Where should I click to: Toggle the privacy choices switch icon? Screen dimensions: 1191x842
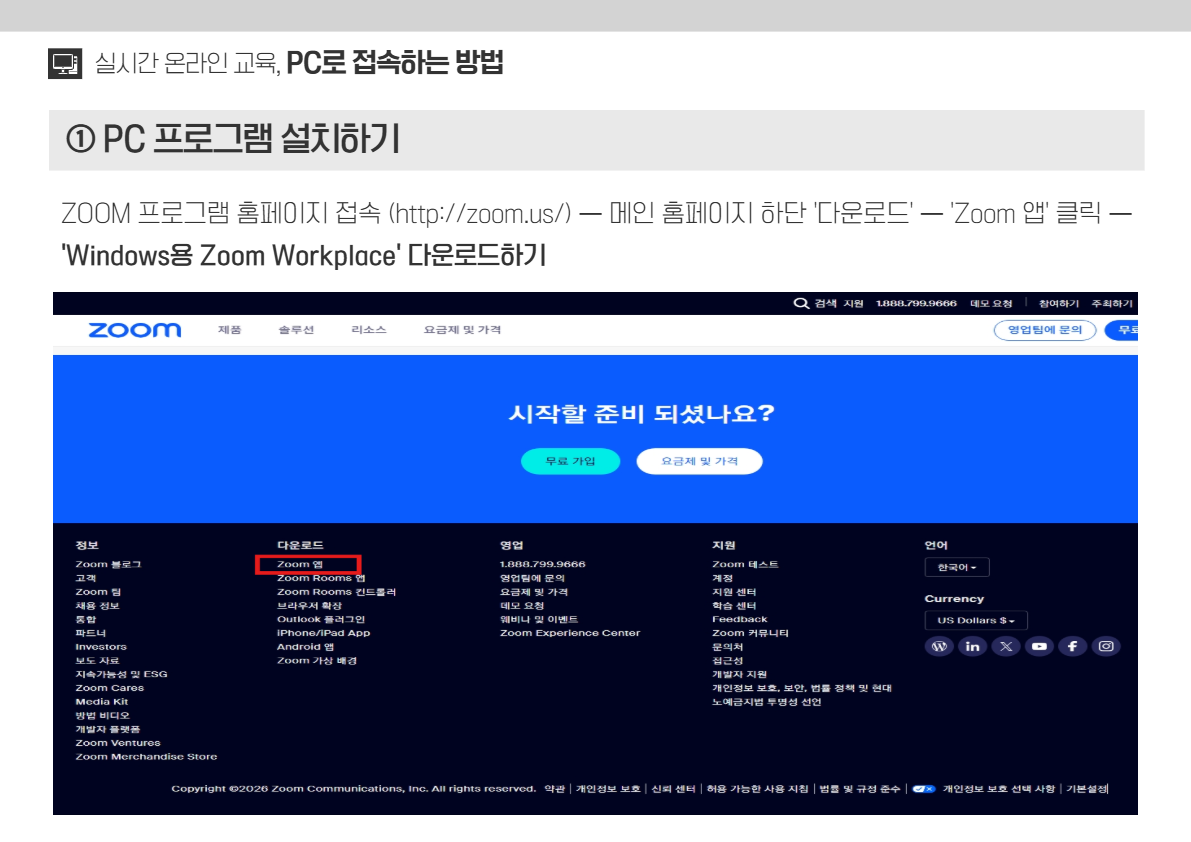(923, 789)
